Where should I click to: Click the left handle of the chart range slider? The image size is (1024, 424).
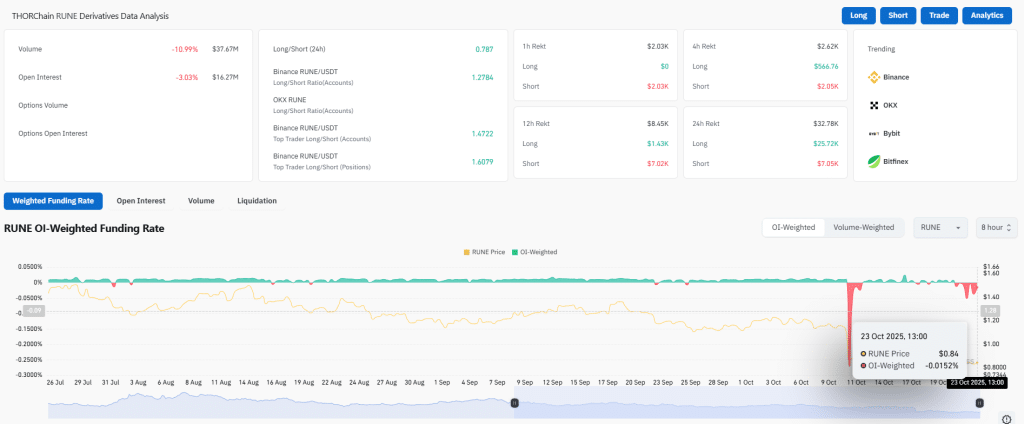tap(515, 403)
